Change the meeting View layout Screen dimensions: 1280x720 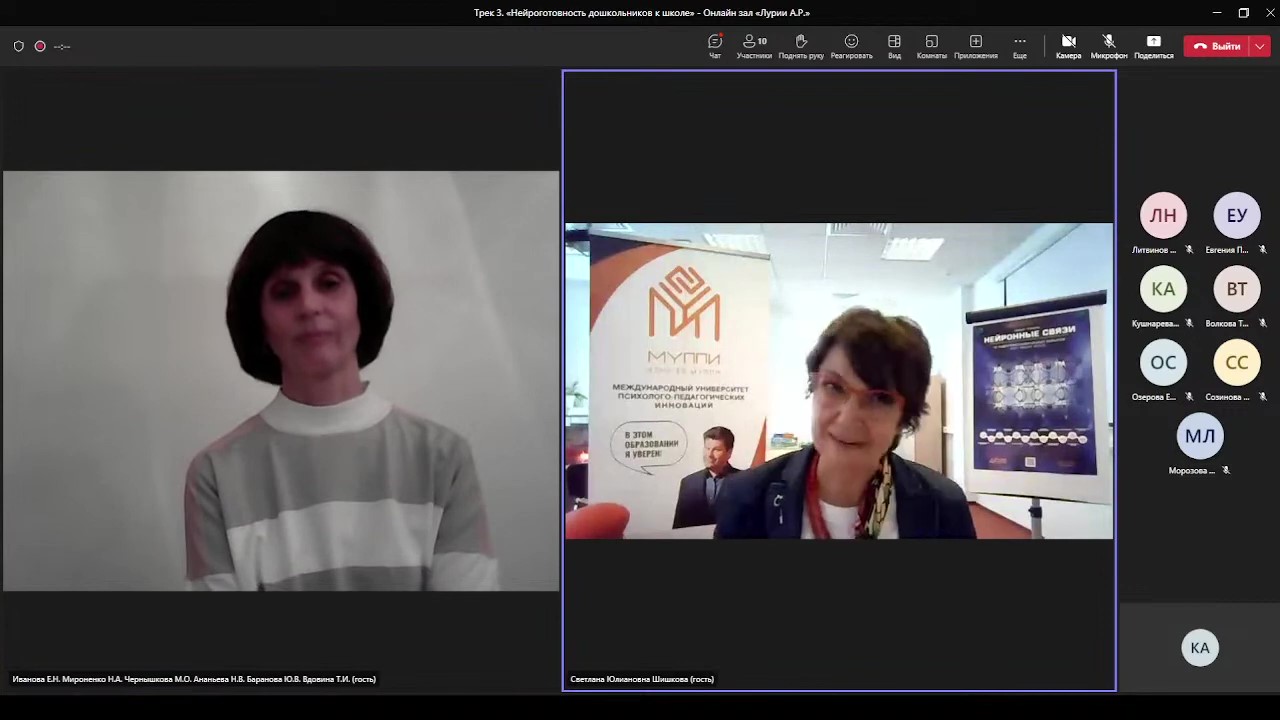894,46
